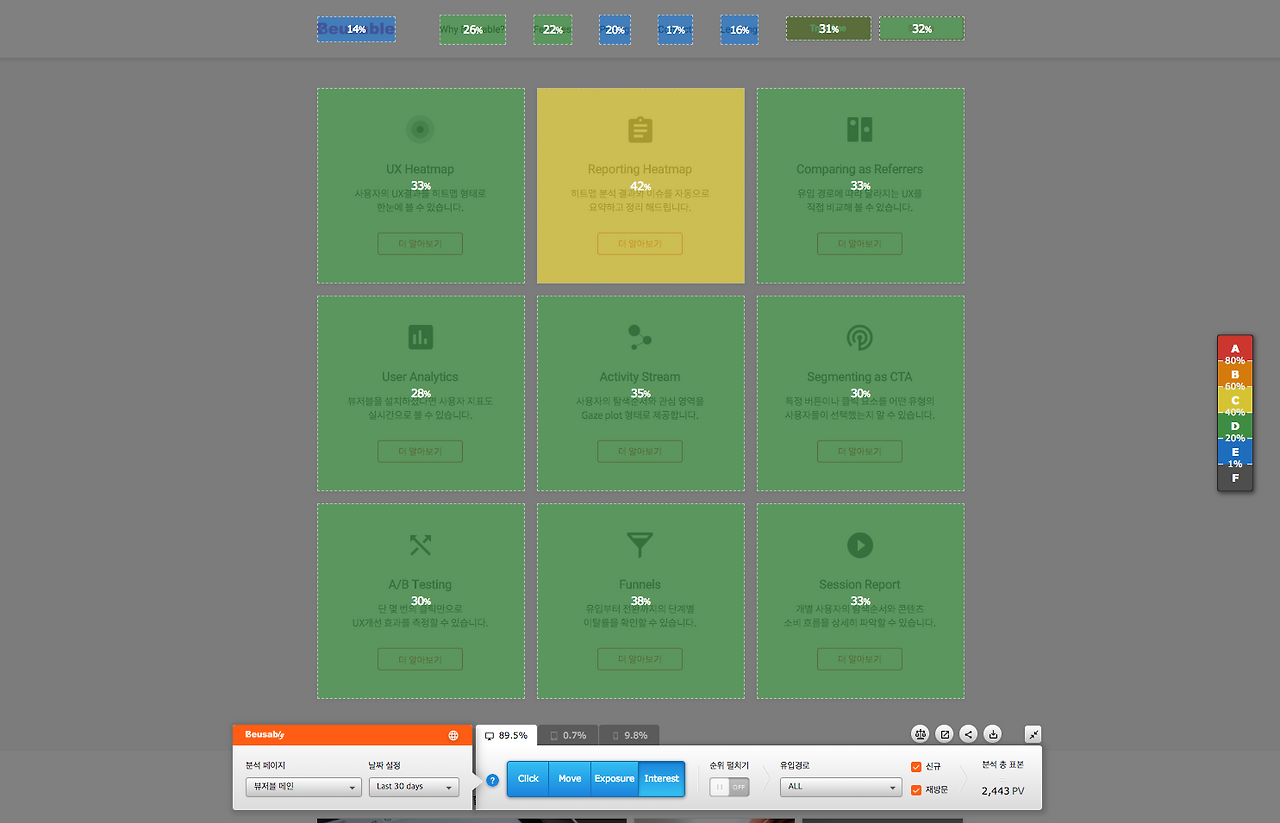Viewport: 1280px width, 823px height.
Task: Click the Session Report play icon
Action: coord(860,545)
